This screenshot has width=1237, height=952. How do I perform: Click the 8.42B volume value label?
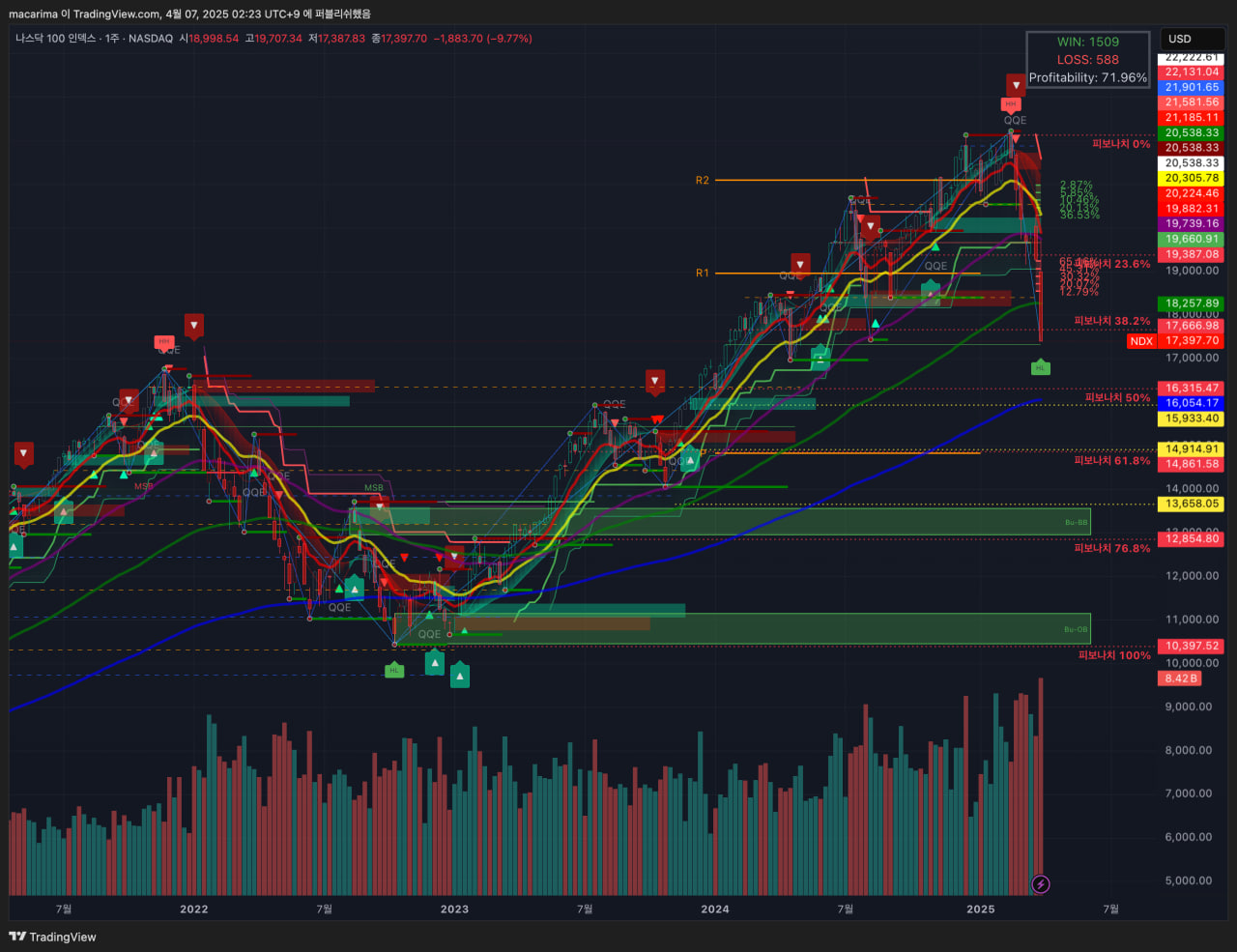[1181, 678]
